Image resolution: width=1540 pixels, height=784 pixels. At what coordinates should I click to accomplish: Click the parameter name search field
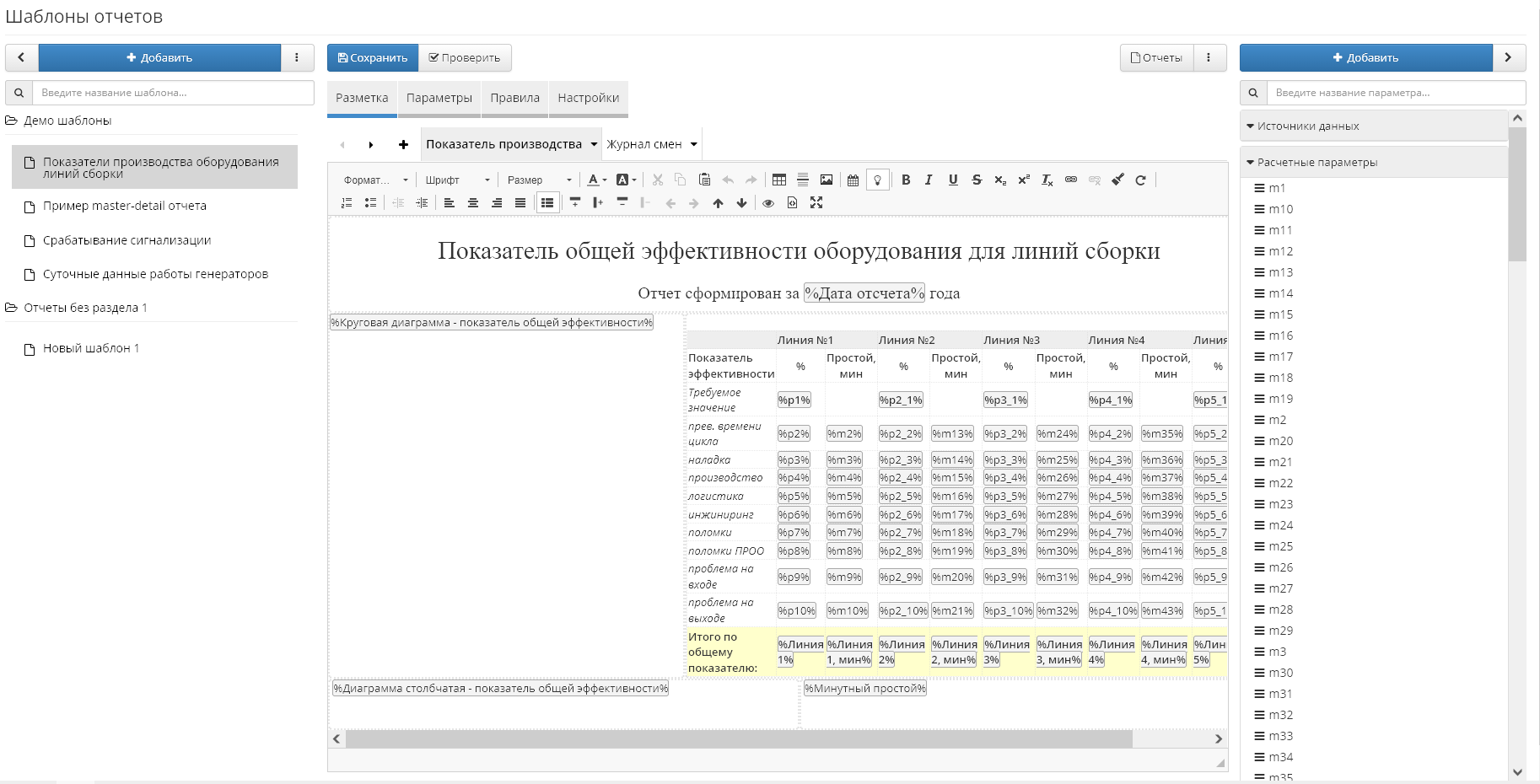1396,93
